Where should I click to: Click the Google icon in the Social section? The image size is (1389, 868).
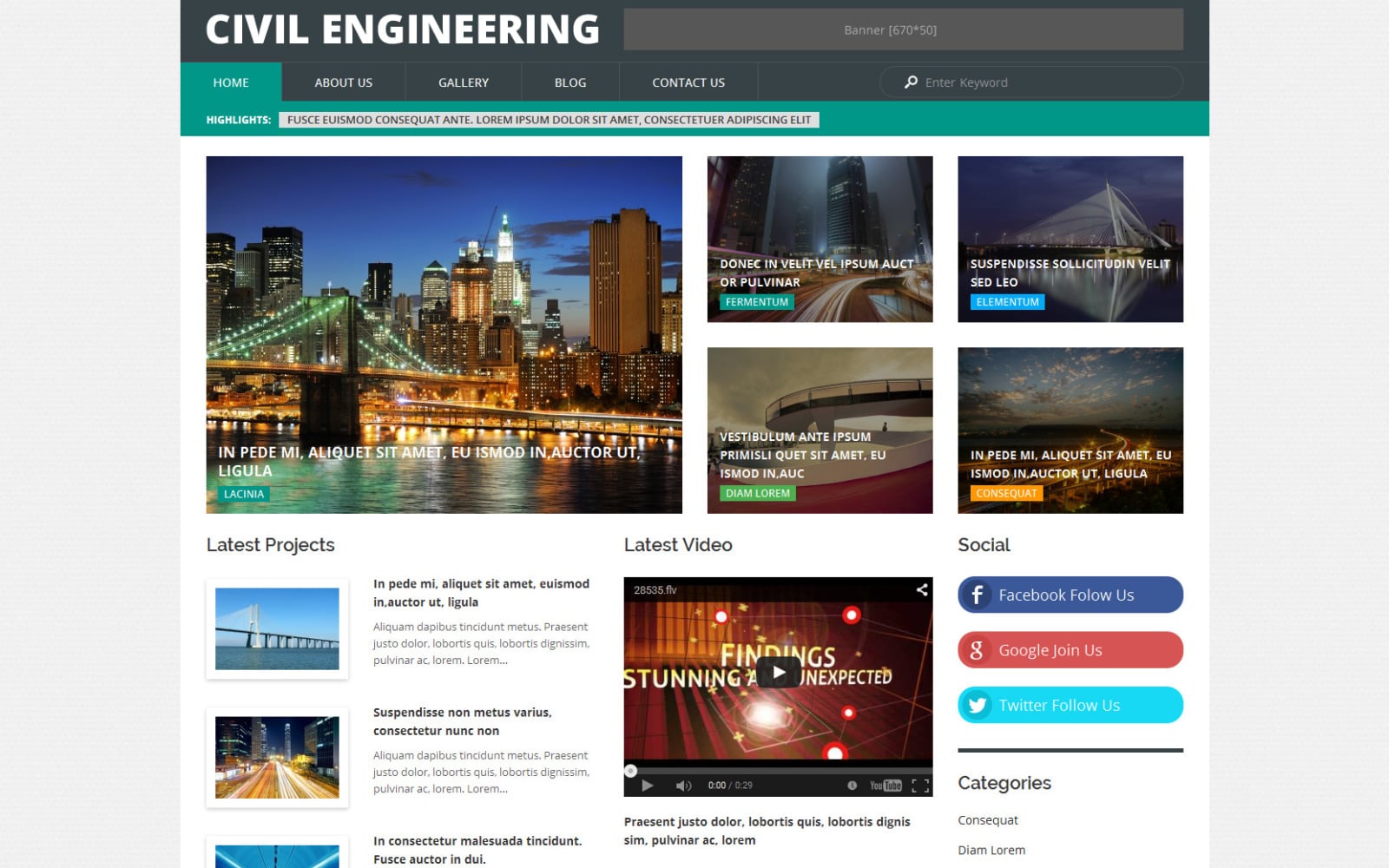[x=978, y=649]
